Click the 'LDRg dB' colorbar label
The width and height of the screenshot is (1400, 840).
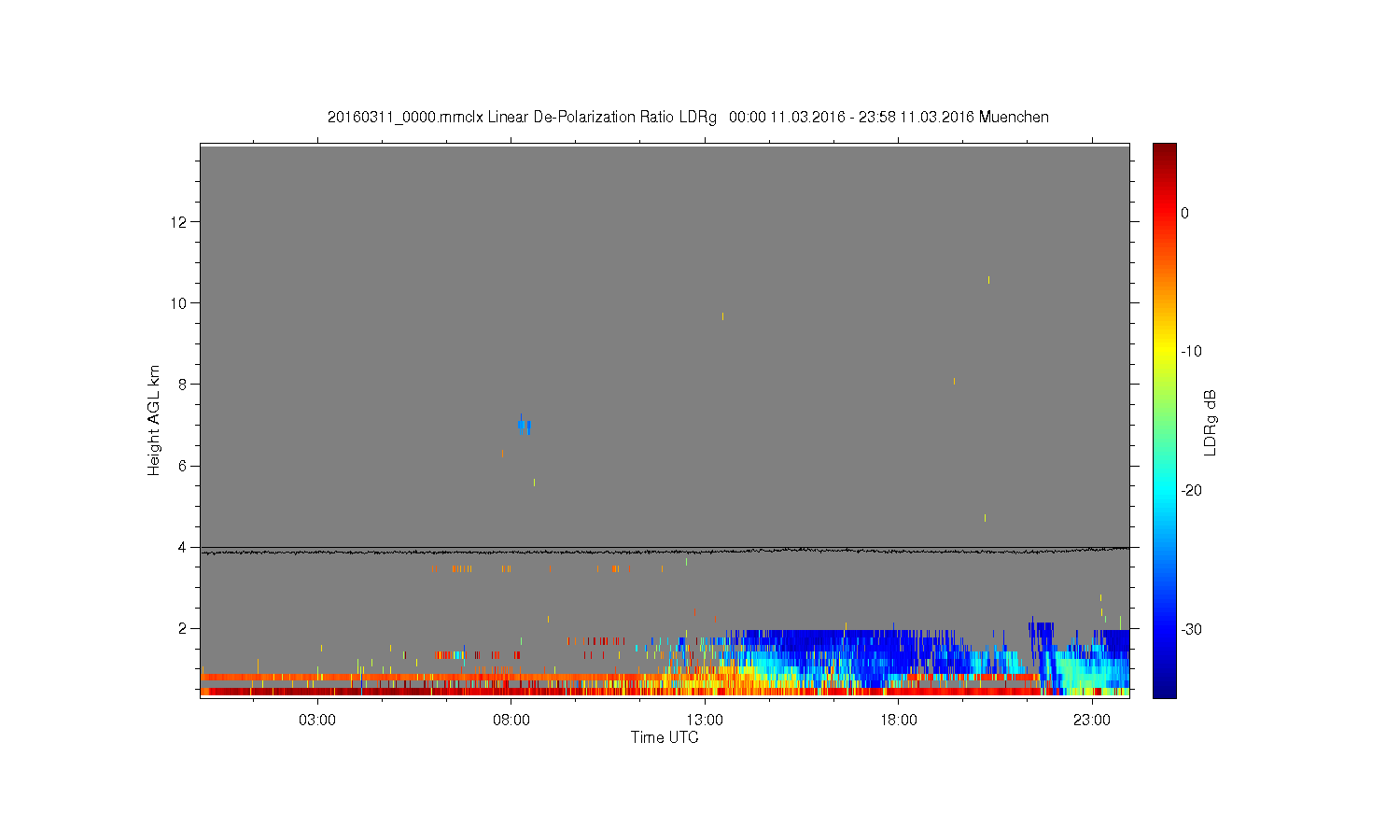[x=1211, y=422]
